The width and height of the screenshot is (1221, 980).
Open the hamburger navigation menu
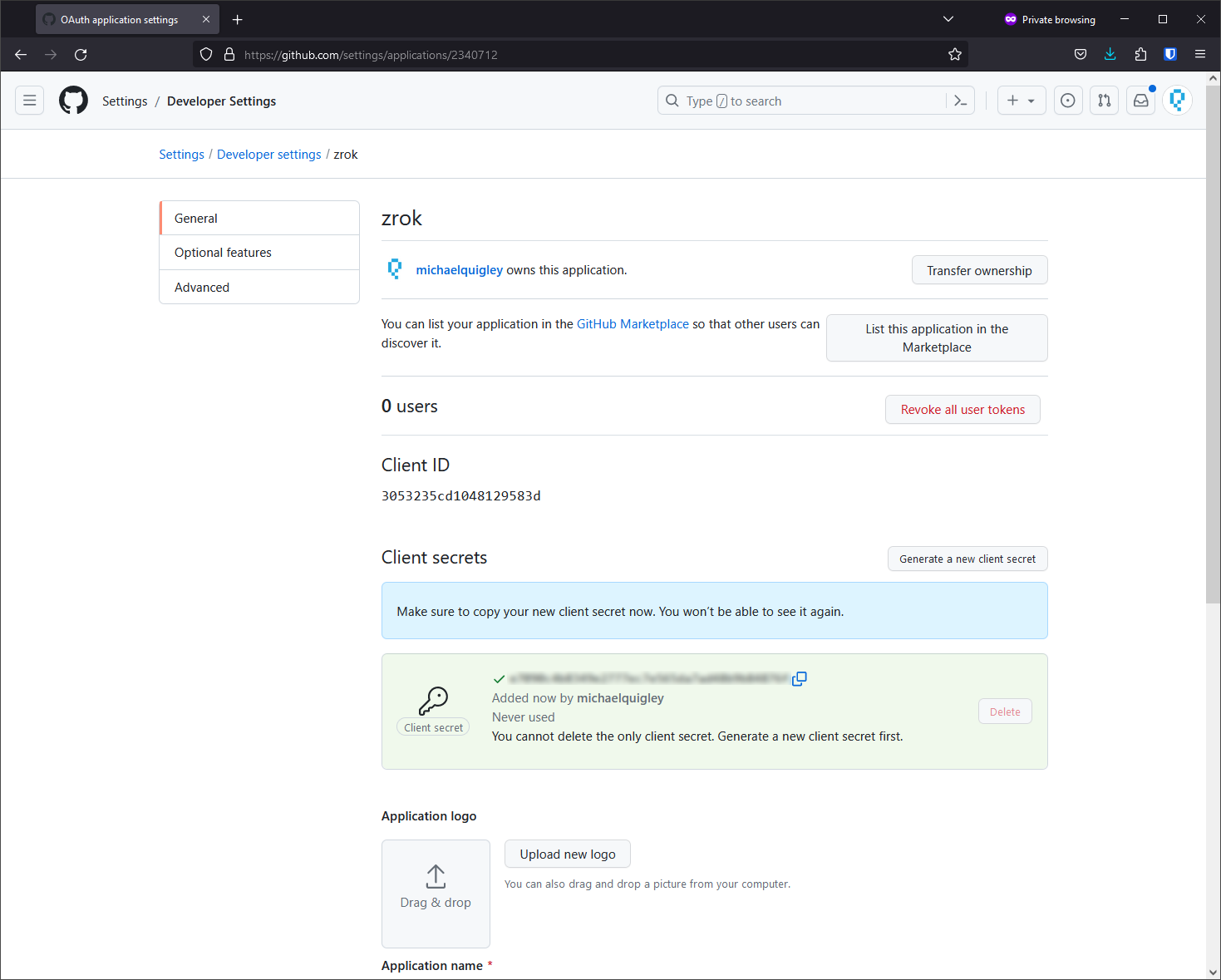[x=30, y=101]
